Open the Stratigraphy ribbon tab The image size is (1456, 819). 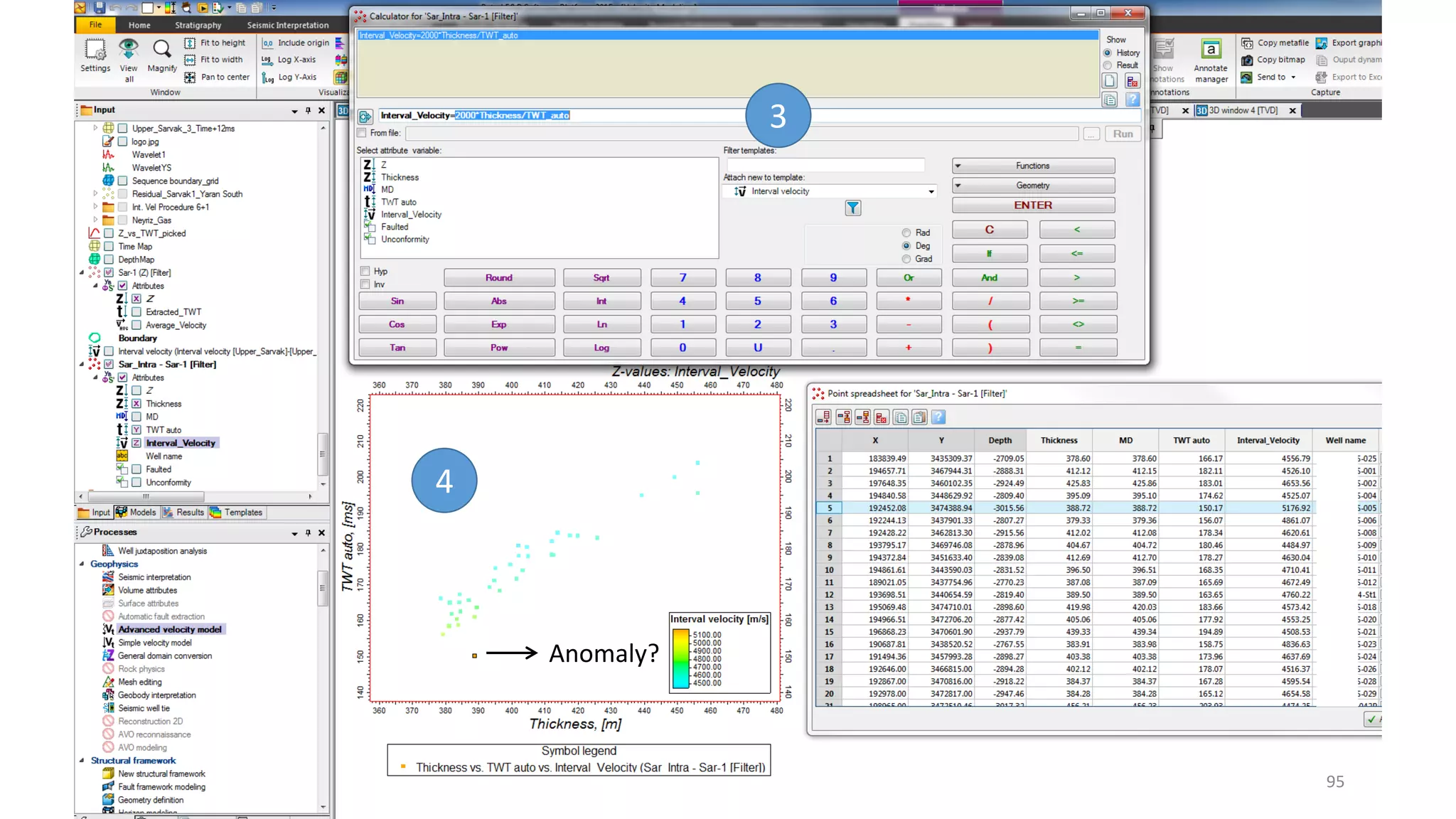tap(198, 25)
